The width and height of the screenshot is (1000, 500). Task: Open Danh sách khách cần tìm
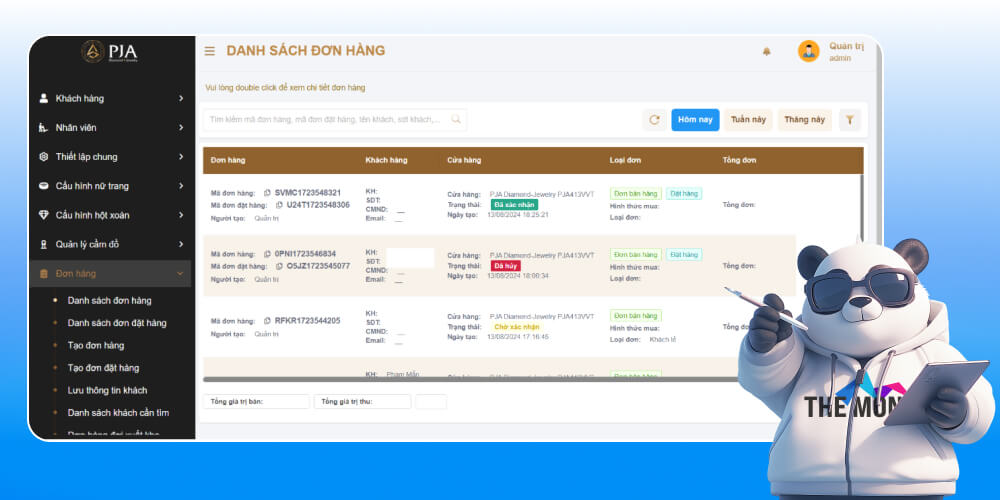118,413
